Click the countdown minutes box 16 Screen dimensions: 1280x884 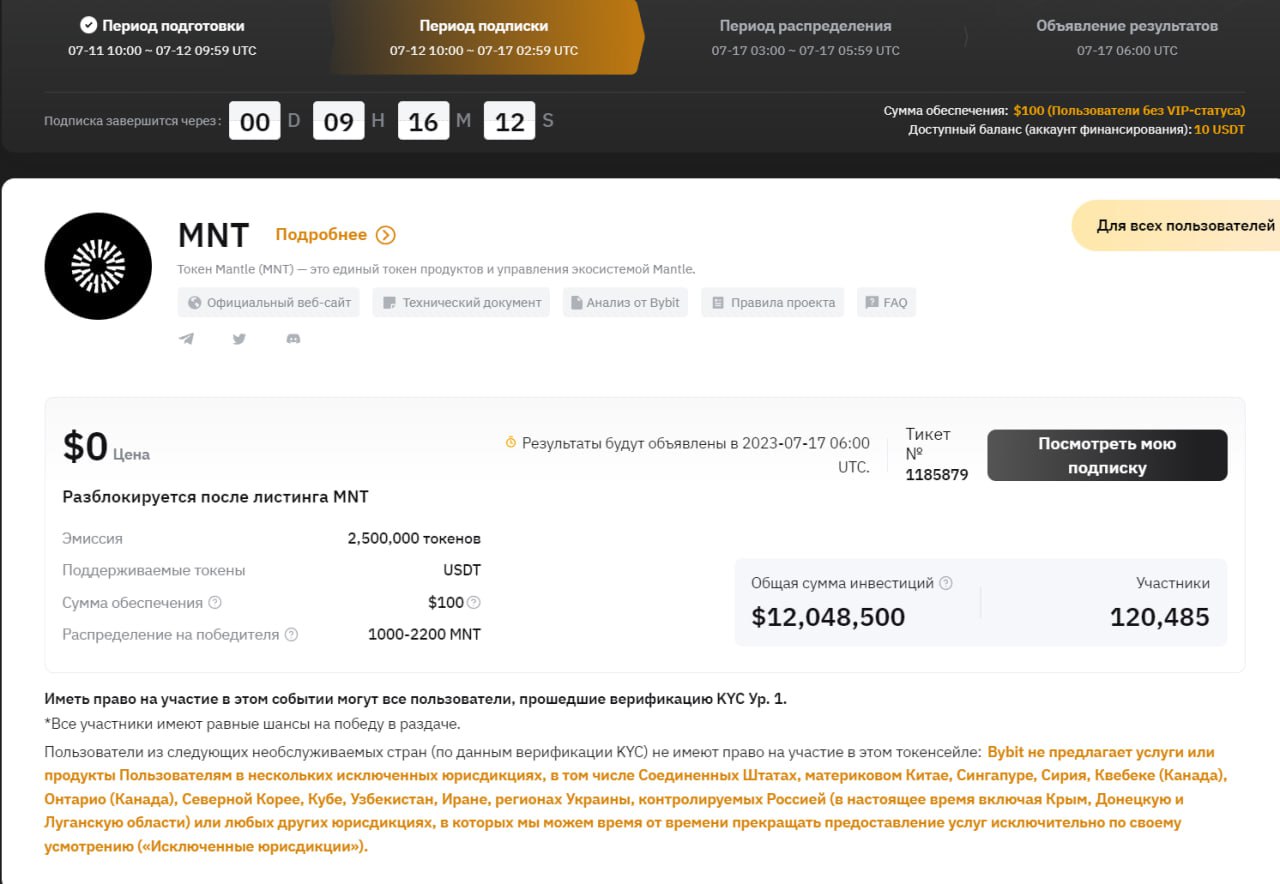423,121
